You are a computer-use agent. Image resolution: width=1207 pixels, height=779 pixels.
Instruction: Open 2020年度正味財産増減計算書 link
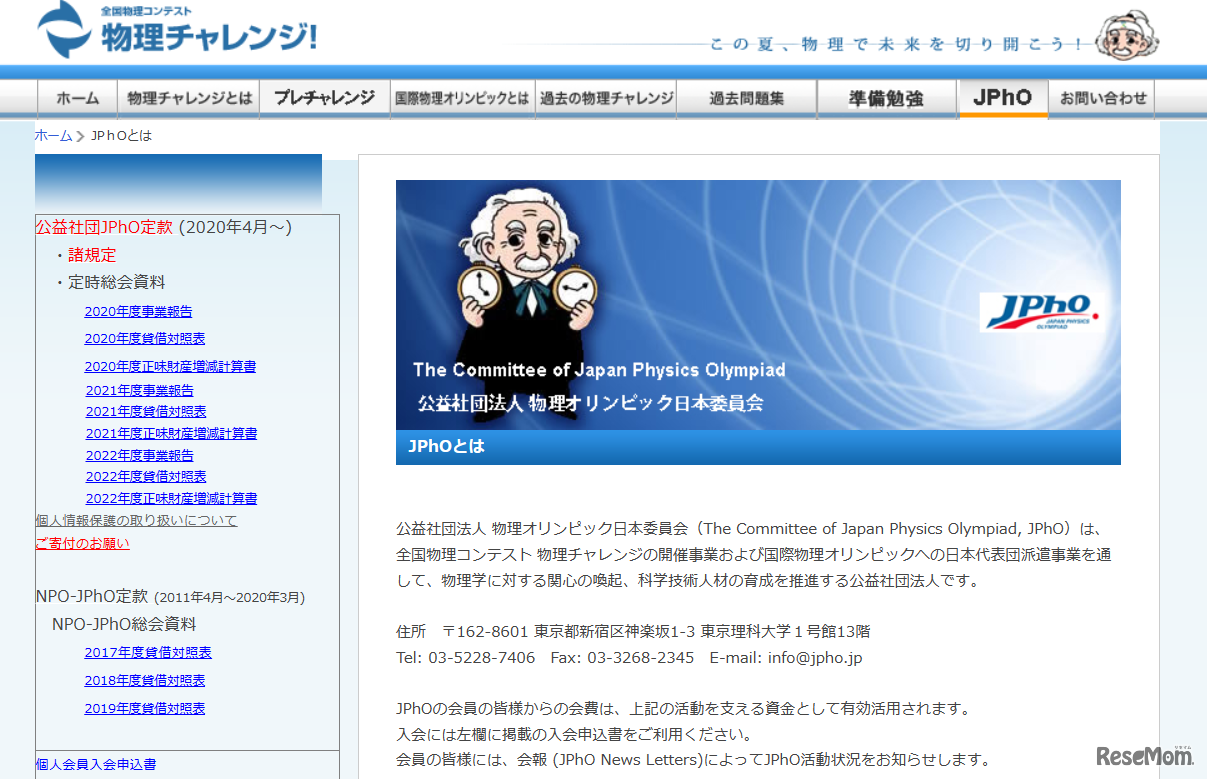(x=170, y=366)
